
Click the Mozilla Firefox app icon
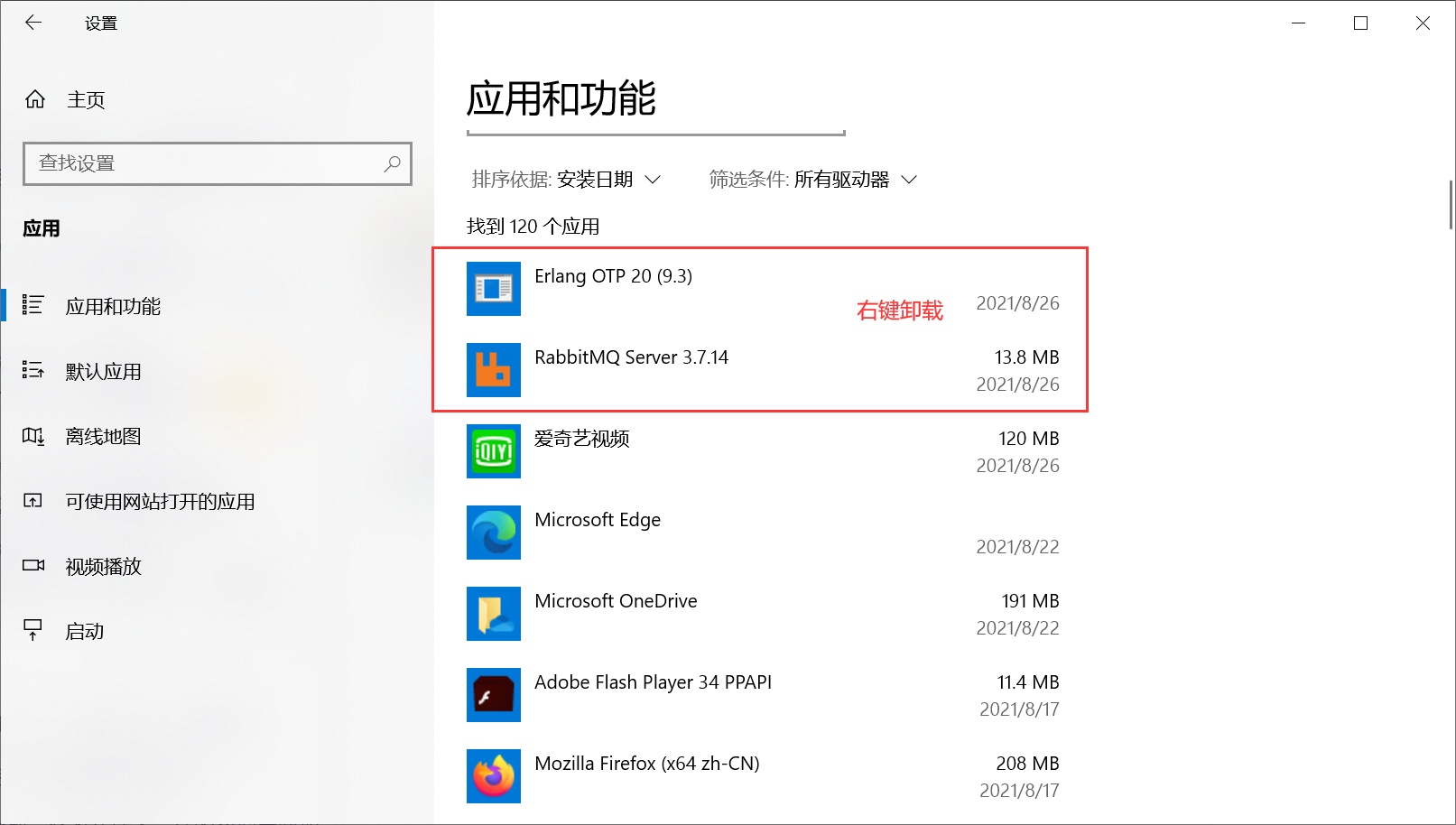494,776
